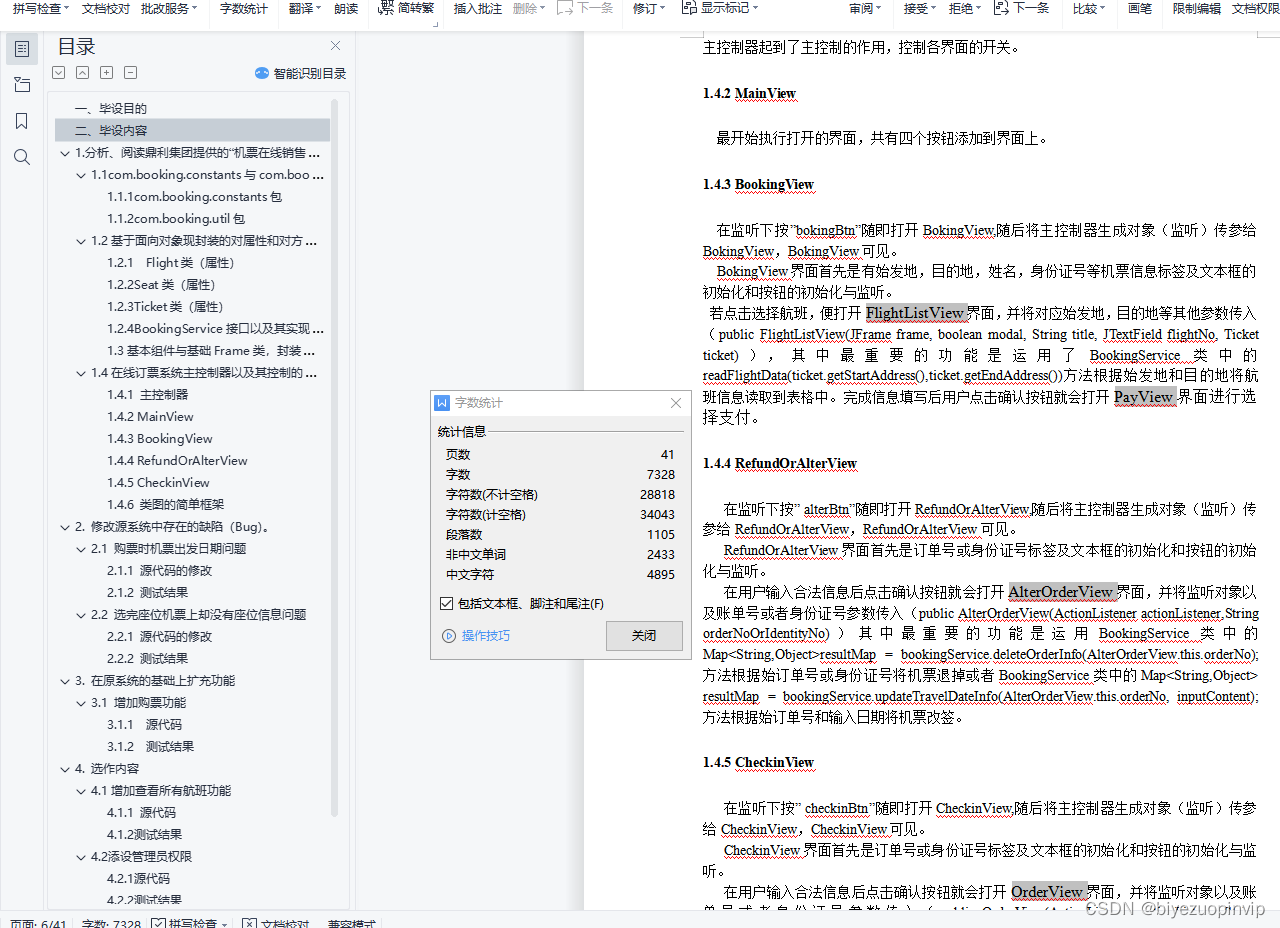
Task: Click the 下一条 comment icon after 删除
Action: (565, 8)
